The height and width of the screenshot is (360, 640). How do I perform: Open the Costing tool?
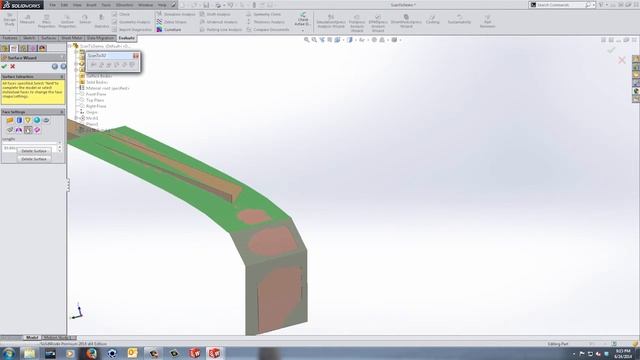point(433,19)
